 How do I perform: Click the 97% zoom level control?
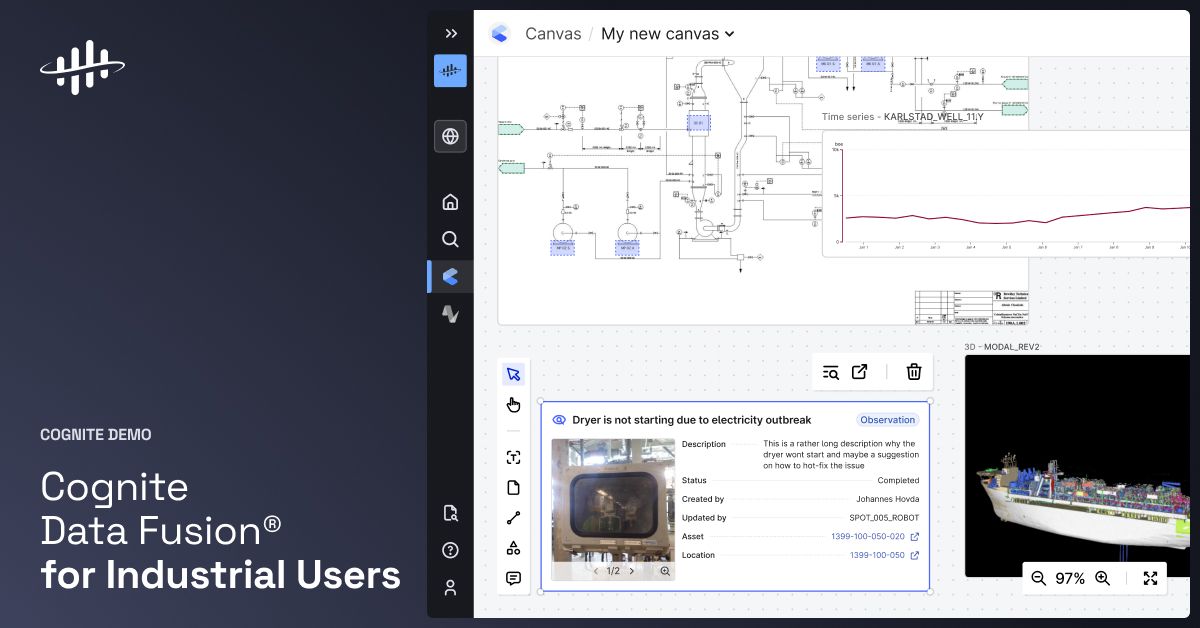[1070, 578]
